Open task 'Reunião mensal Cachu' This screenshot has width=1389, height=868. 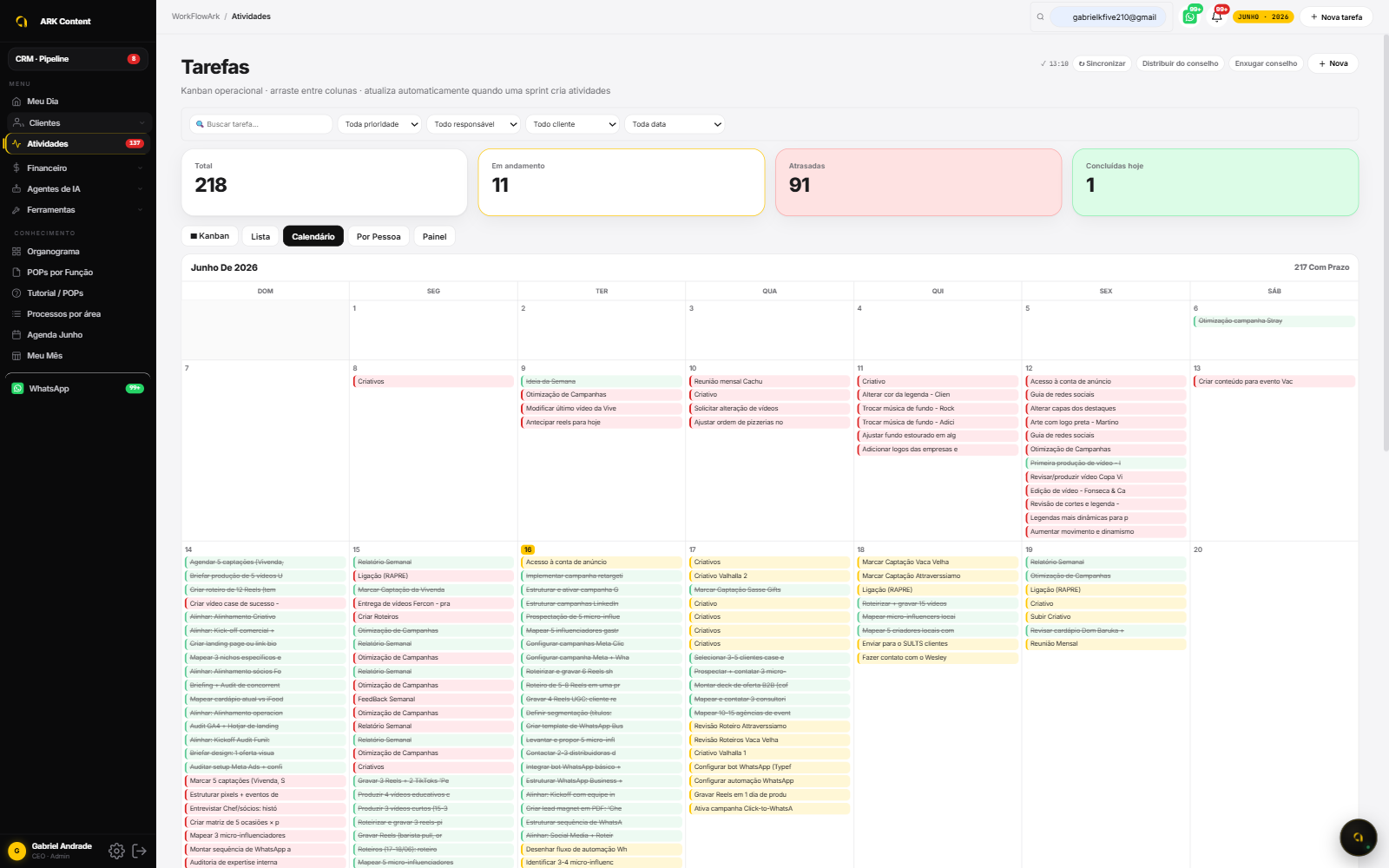pos(769,381)
